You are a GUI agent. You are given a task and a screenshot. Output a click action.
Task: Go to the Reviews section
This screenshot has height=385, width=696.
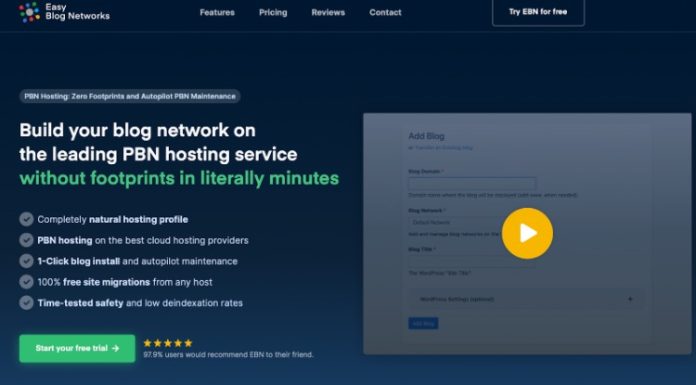(x=328, y=12)
